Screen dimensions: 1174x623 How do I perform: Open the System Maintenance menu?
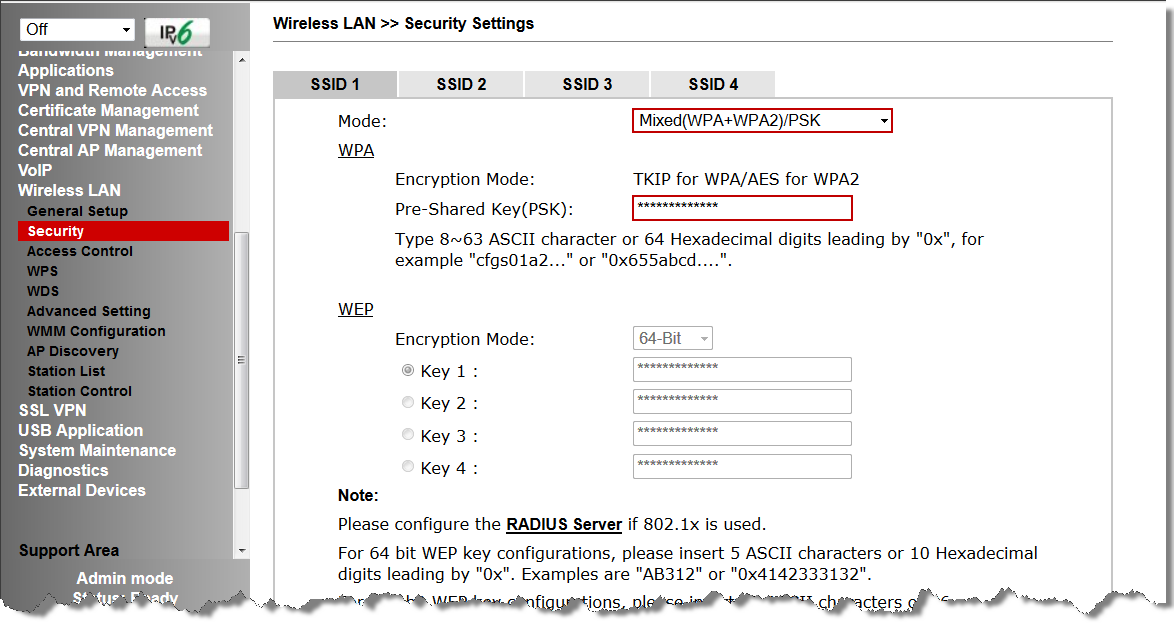point(97,451)
